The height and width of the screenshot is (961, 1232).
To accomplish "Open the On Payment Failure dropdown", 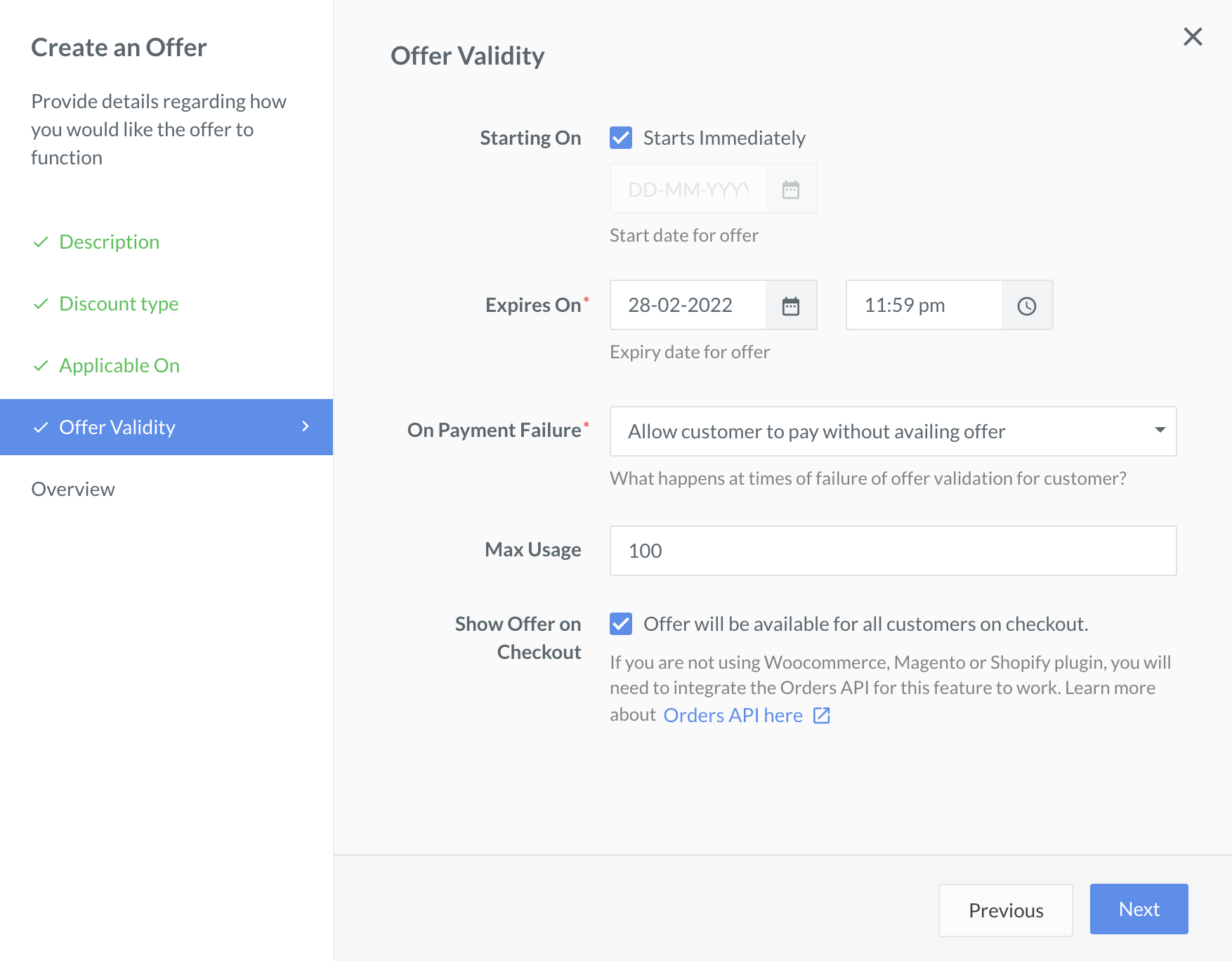I will [893, 431].
